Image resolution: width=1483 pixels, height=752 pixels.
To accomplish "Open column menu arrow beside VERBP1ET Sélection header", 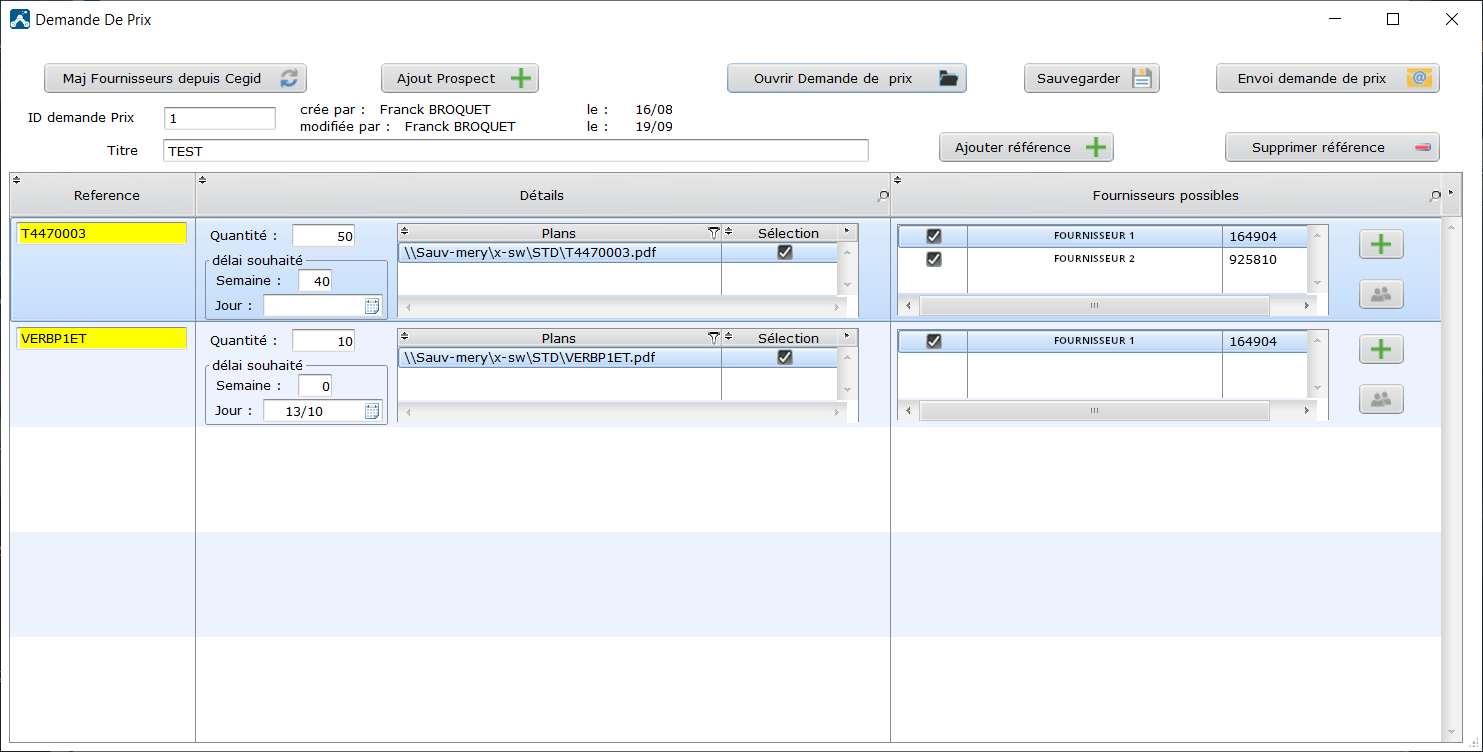I will pyautogui.click(x=847, y=337).
